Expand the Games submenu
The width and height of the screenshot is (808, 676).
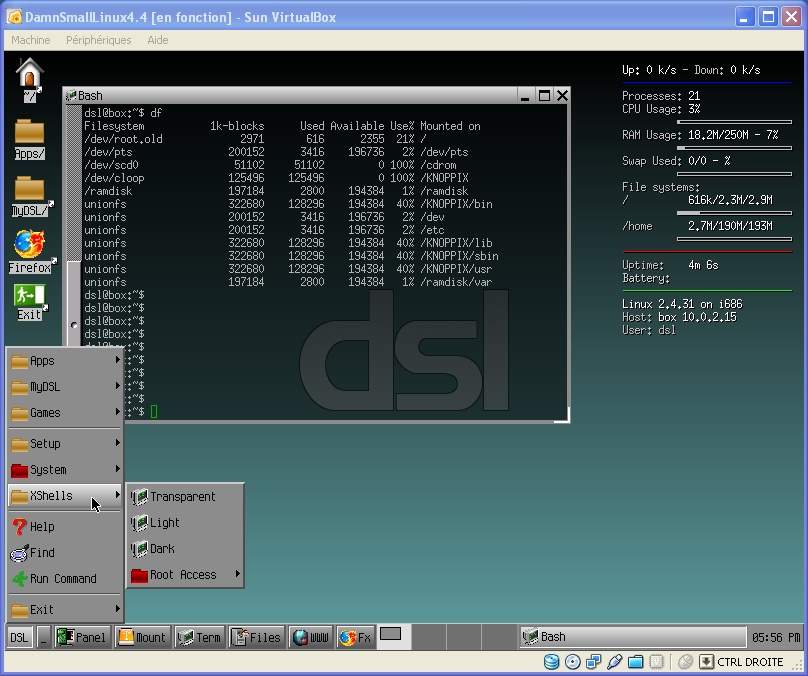coord(65,413)
